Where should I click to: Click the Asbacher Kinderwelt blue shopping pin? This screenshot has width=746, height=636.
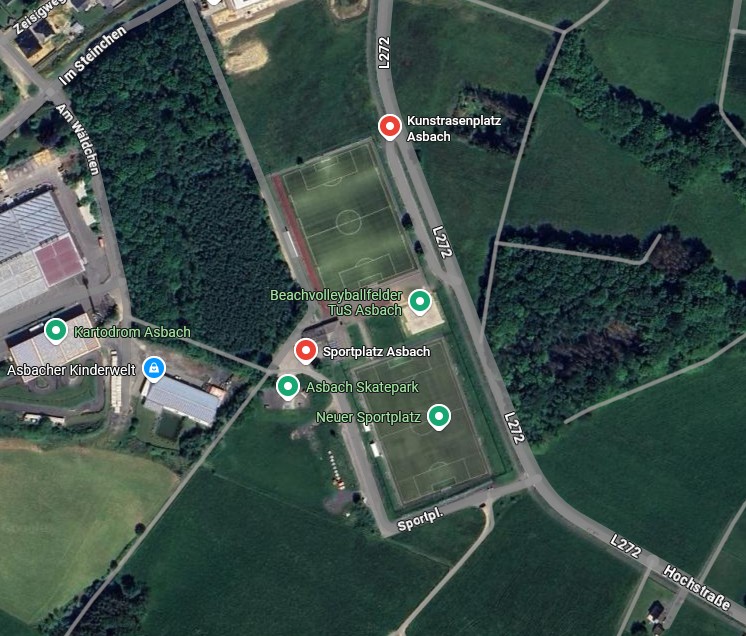pyautogui.click(x=154, y=369)
